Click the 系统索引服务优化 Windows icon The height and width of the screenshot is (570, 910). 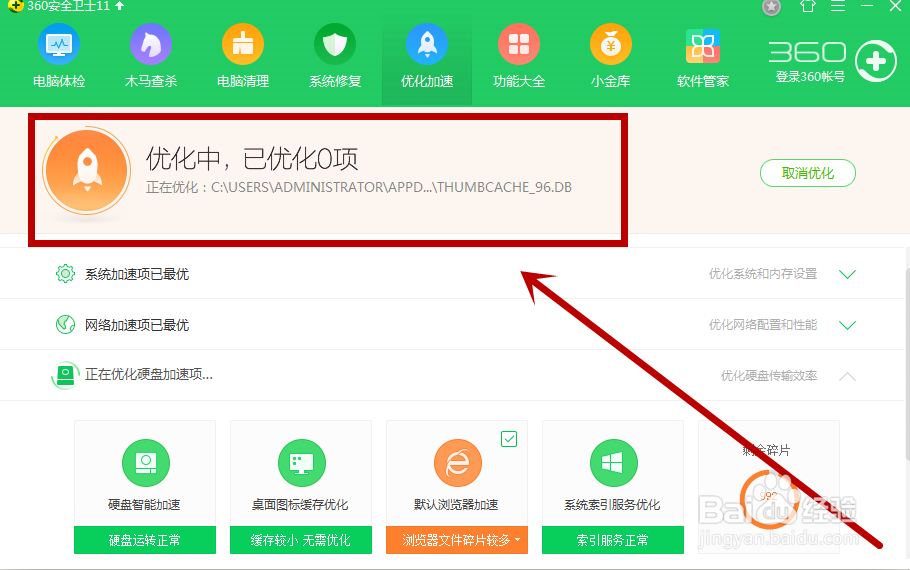[x=613, y=463]
